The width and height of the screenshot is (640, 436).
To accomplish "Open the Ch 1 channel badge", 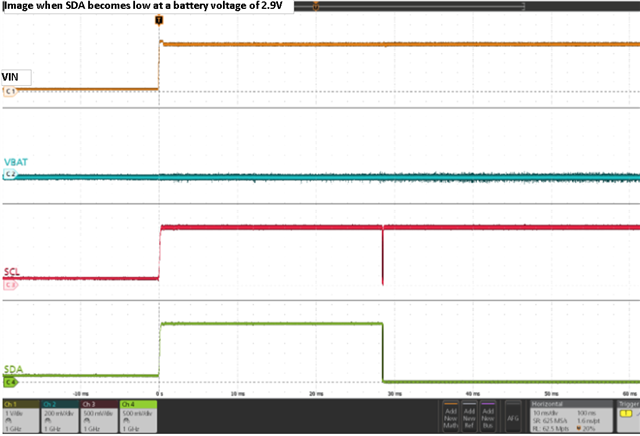I will click(x=21, y=416).
